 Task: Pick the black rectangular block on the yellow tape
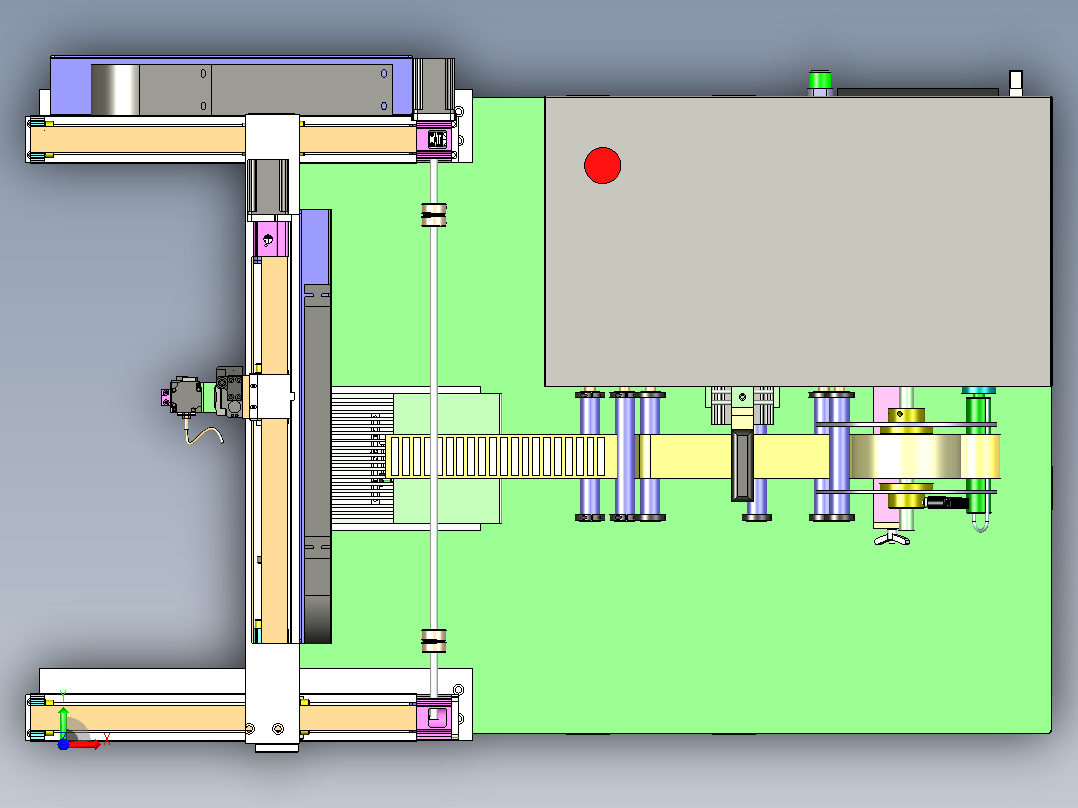(742, 465)
